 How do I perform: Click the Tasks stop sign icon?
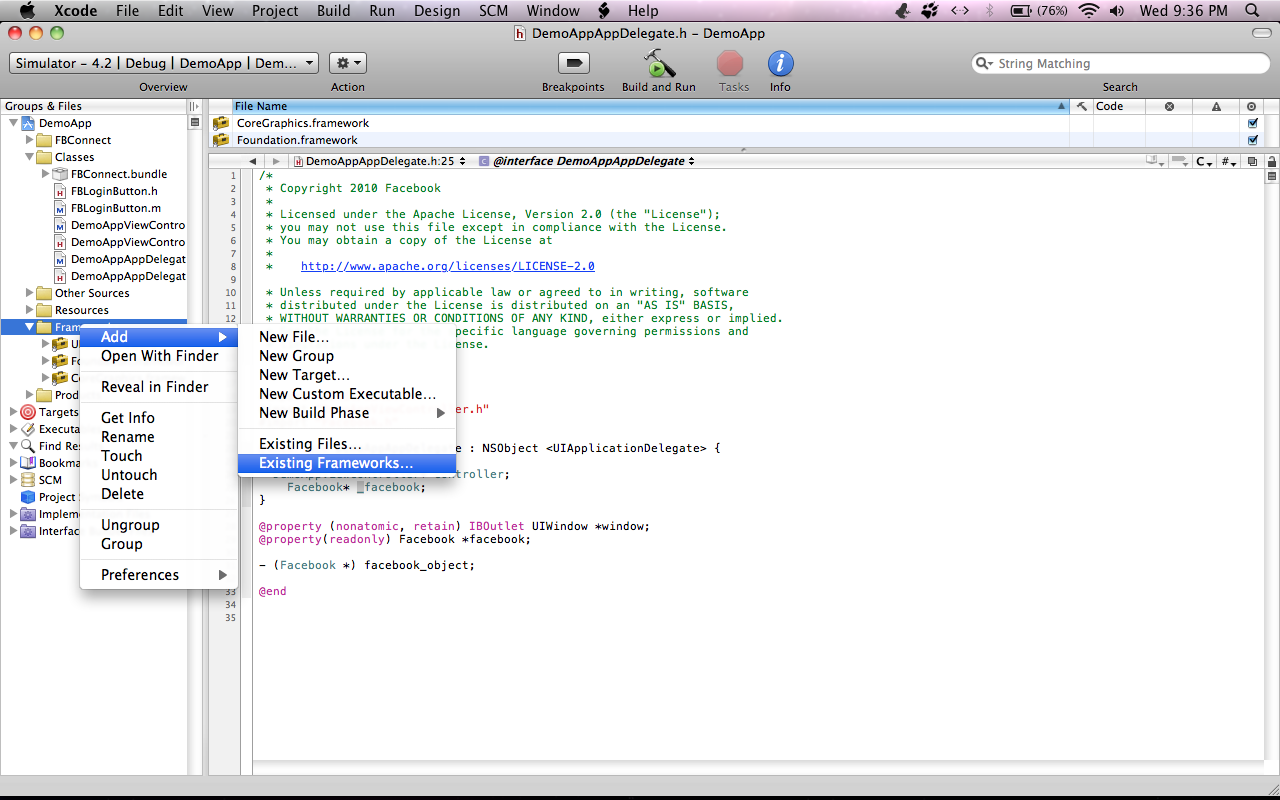click(x=731, y=63)
